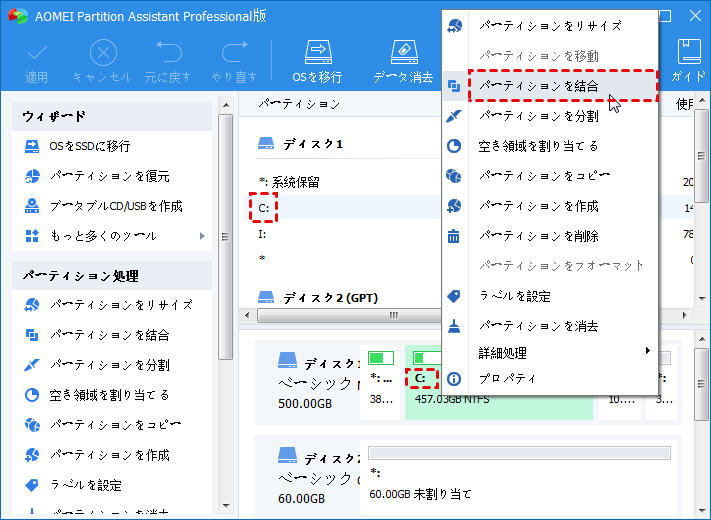Click ディスク2 60.00GB label in disk map

pyautogui.click(x=317, y=477)
